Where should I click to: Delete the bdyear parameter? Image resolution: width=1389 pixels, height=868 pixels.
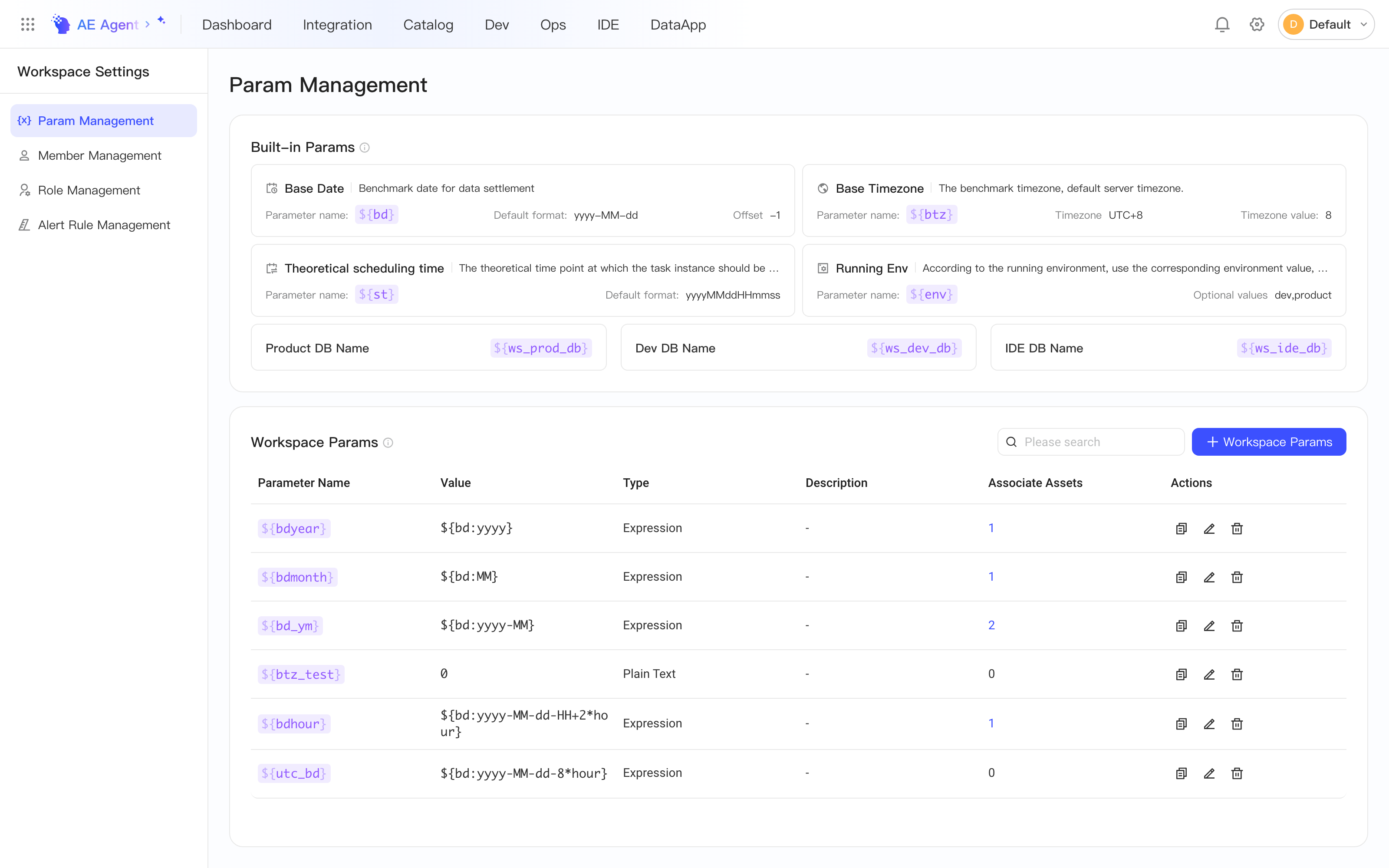coord(1237,528)
